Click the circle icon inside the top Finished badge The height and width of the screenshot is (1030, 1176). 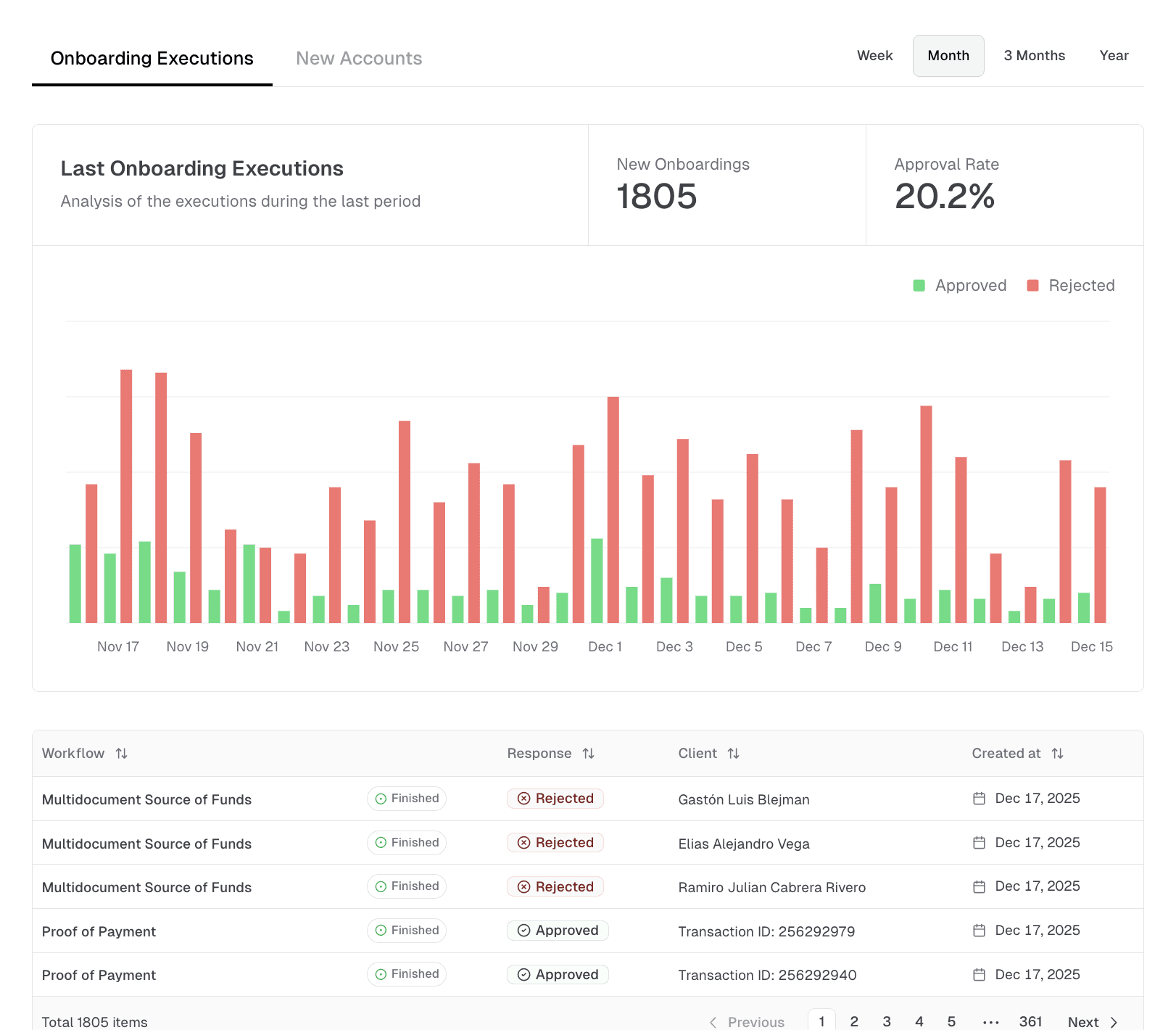click(x=379, y=798)
